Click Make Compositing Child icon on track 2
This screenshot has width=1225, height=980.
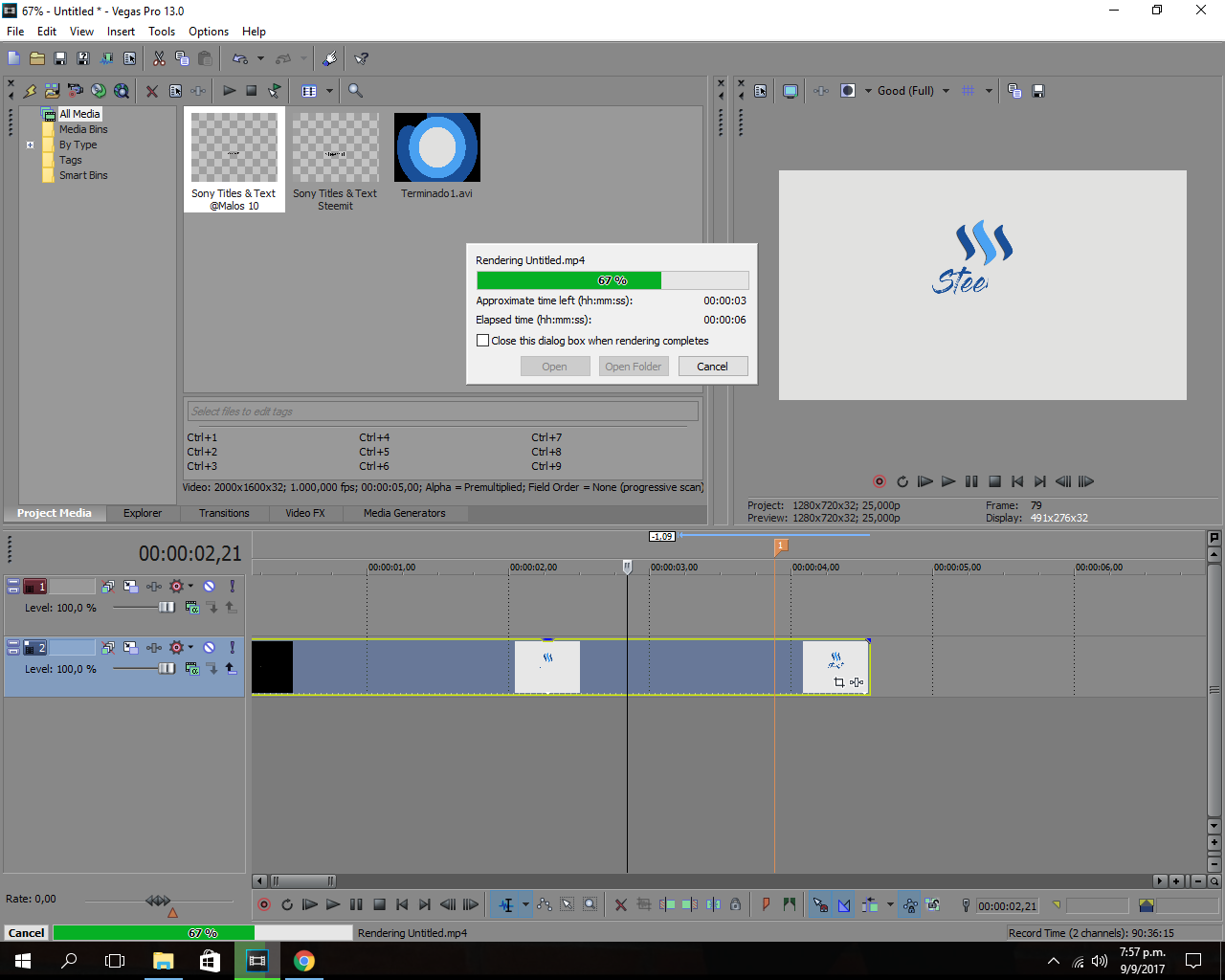point(231,669)
